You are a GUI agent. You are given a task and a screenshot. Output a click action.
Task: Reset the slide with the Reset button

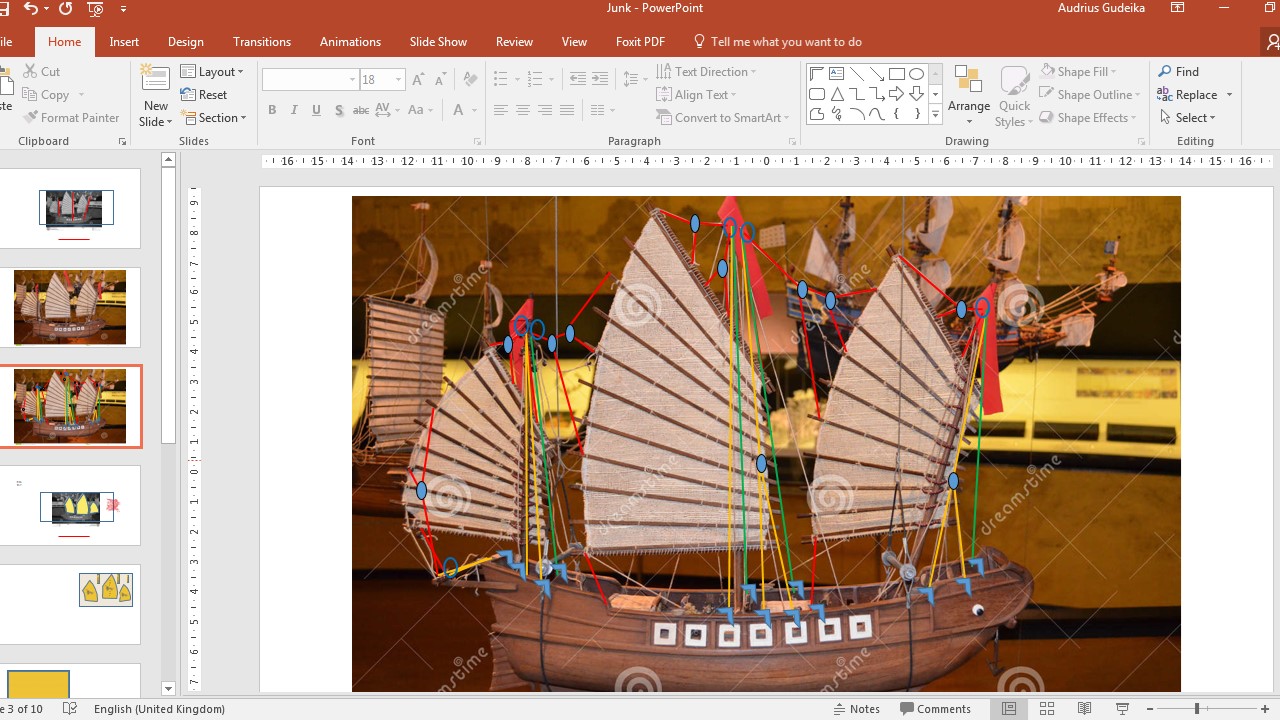[205, 95]
